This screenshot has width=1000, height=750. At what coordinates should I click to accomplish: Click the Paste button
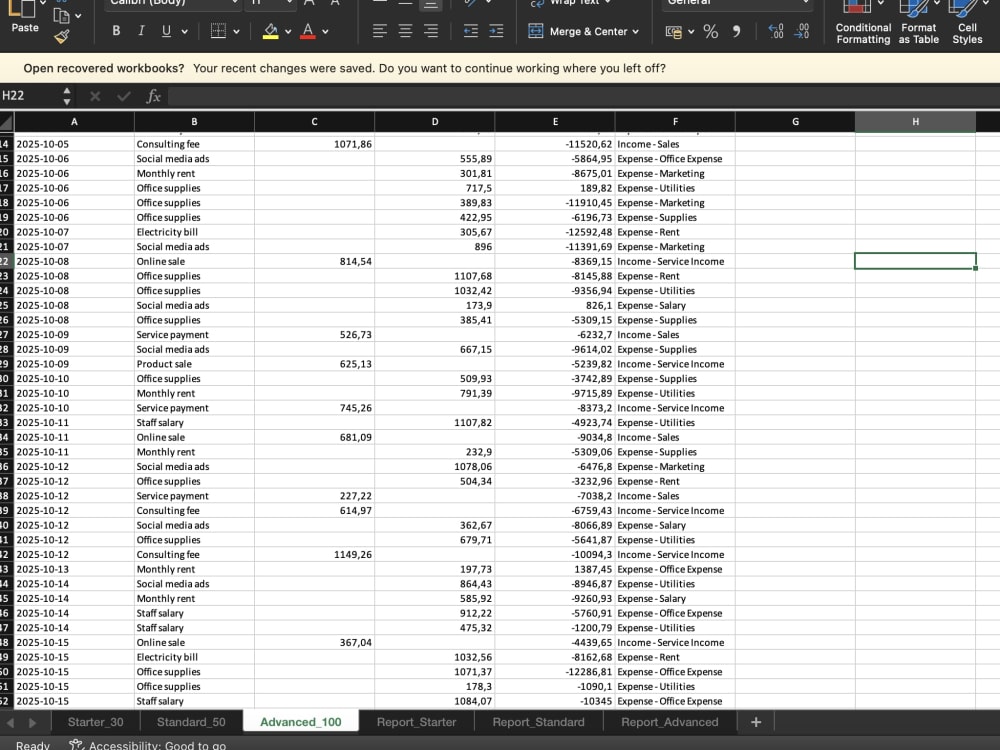pyautogui.click(x=25, y=18)
